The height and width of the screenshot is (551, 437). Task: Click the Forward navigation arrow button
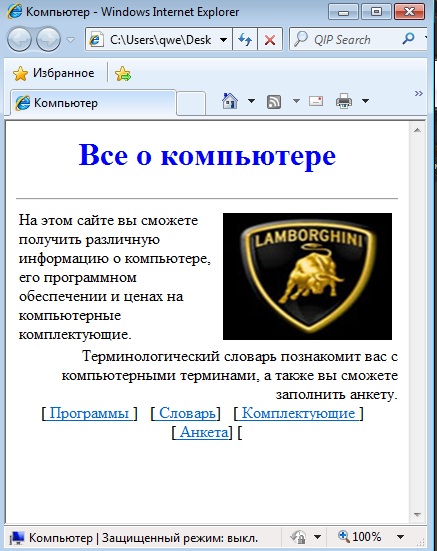click(48, 39)
